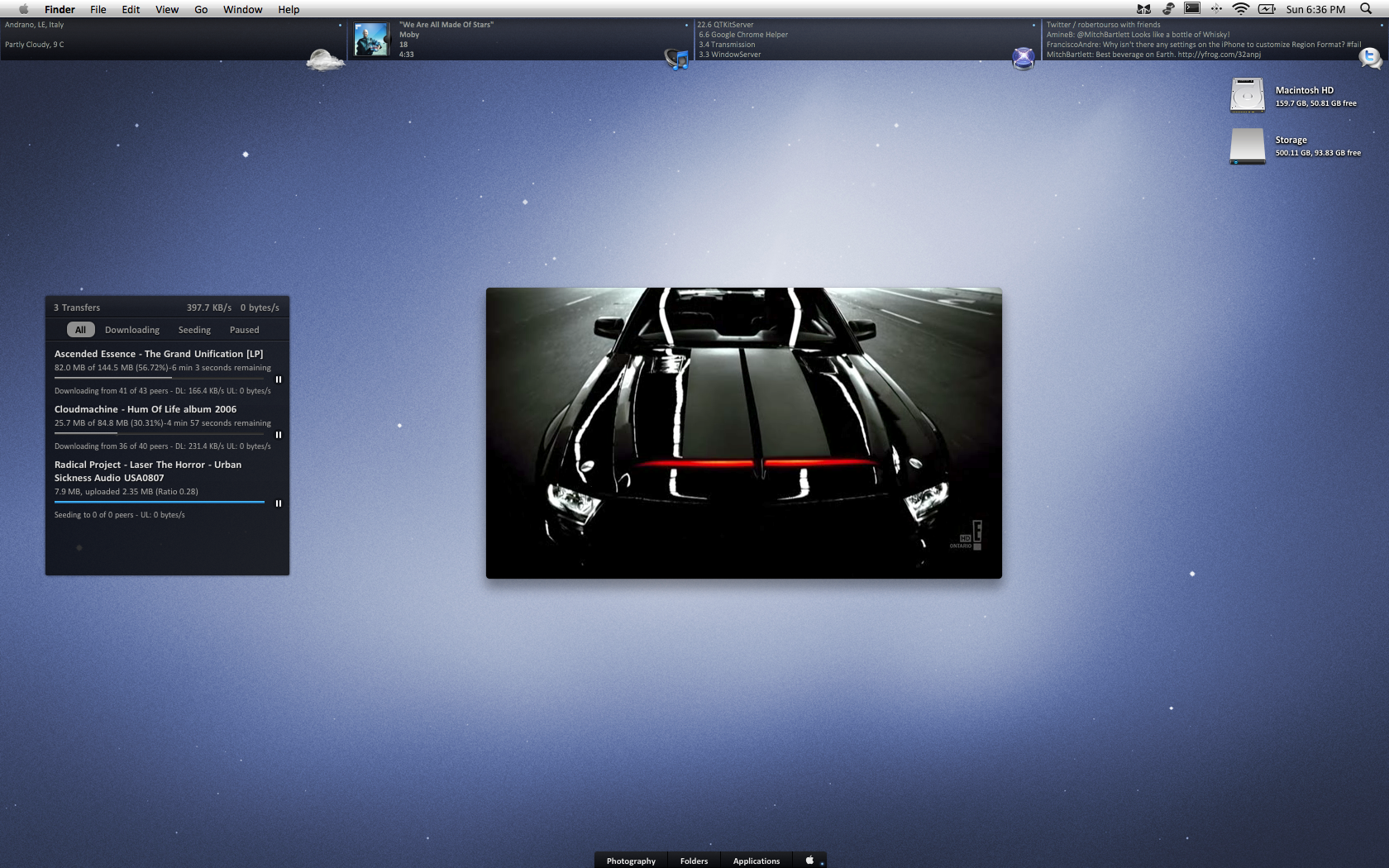Click the Moby album artwork
1389x868 pixels.
371,39
